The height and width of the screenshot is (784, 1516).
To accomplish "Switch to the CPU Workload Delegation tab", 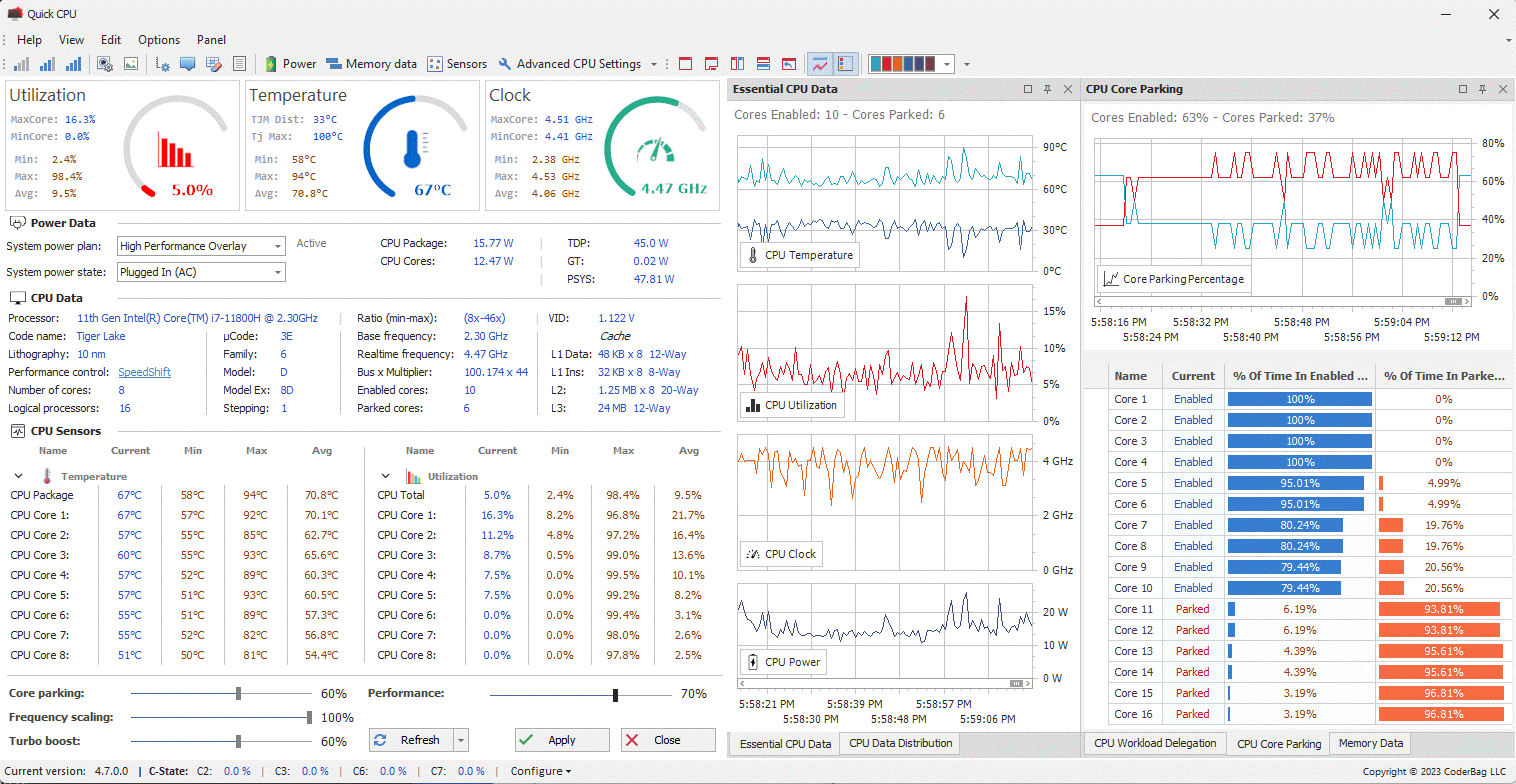I will (x=1155, y=743).
